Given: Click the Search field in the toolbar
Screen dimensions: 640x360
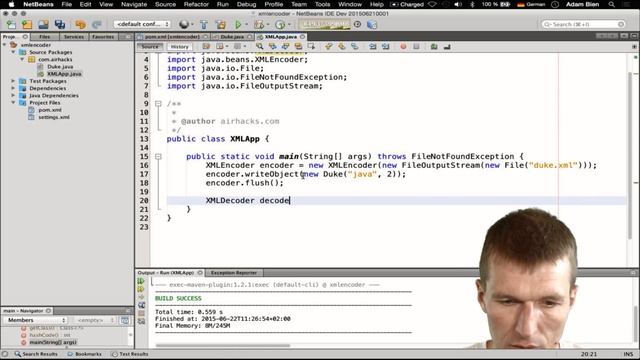Looking at the screenshot, I should (583, 24).
